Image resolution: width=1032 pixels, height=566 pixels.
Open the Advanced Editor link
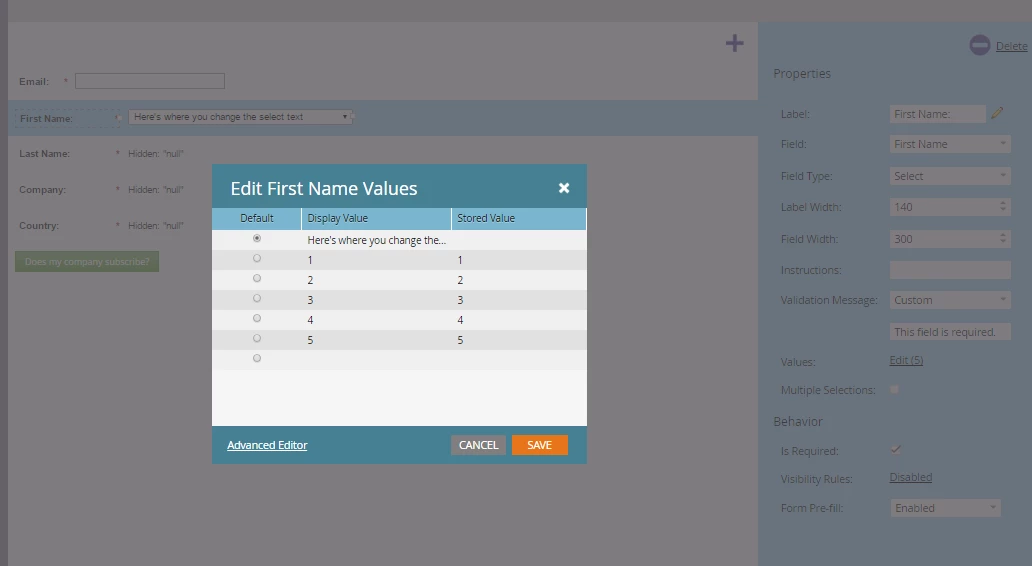(267, 446)
